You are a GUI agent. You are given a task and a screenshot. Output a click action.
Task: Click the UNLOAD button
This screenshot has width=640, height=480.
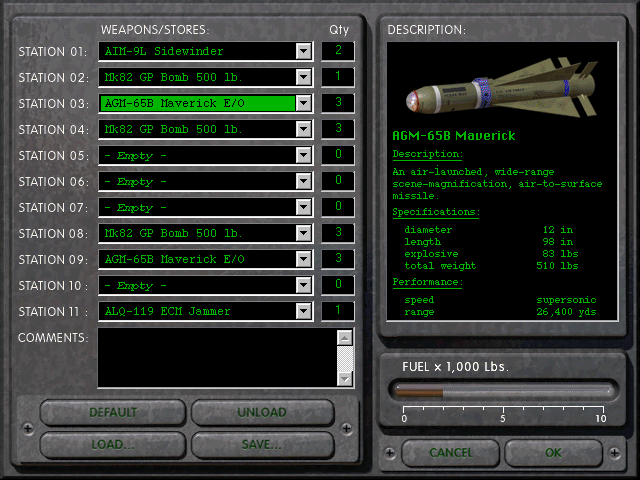(262, 413)
